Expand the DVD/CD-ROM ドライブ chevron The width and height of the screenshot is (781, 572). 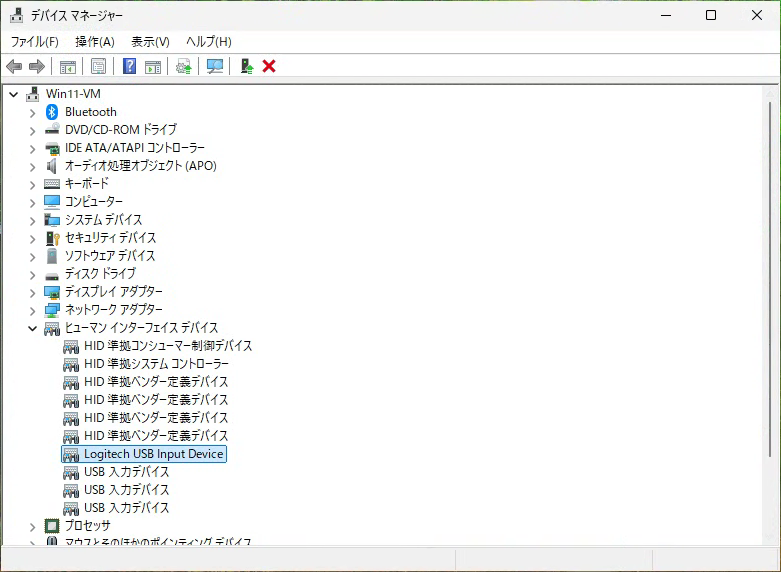click(32, 131)
